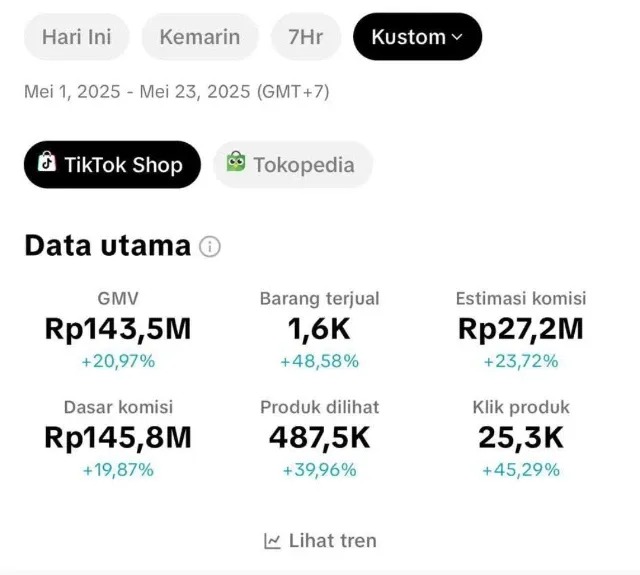The height and width of the screenshot is (575, 640).
Task: Click the Data utama info icon
Action: 209,246
